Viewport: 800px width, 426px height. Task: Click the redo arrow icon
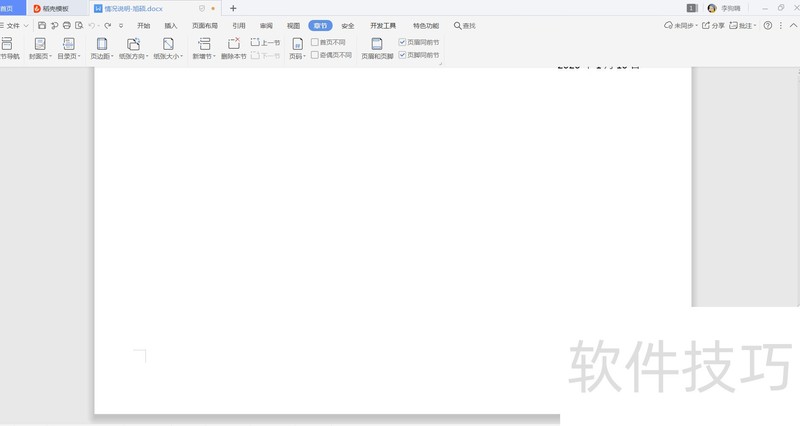click(108, 26)
